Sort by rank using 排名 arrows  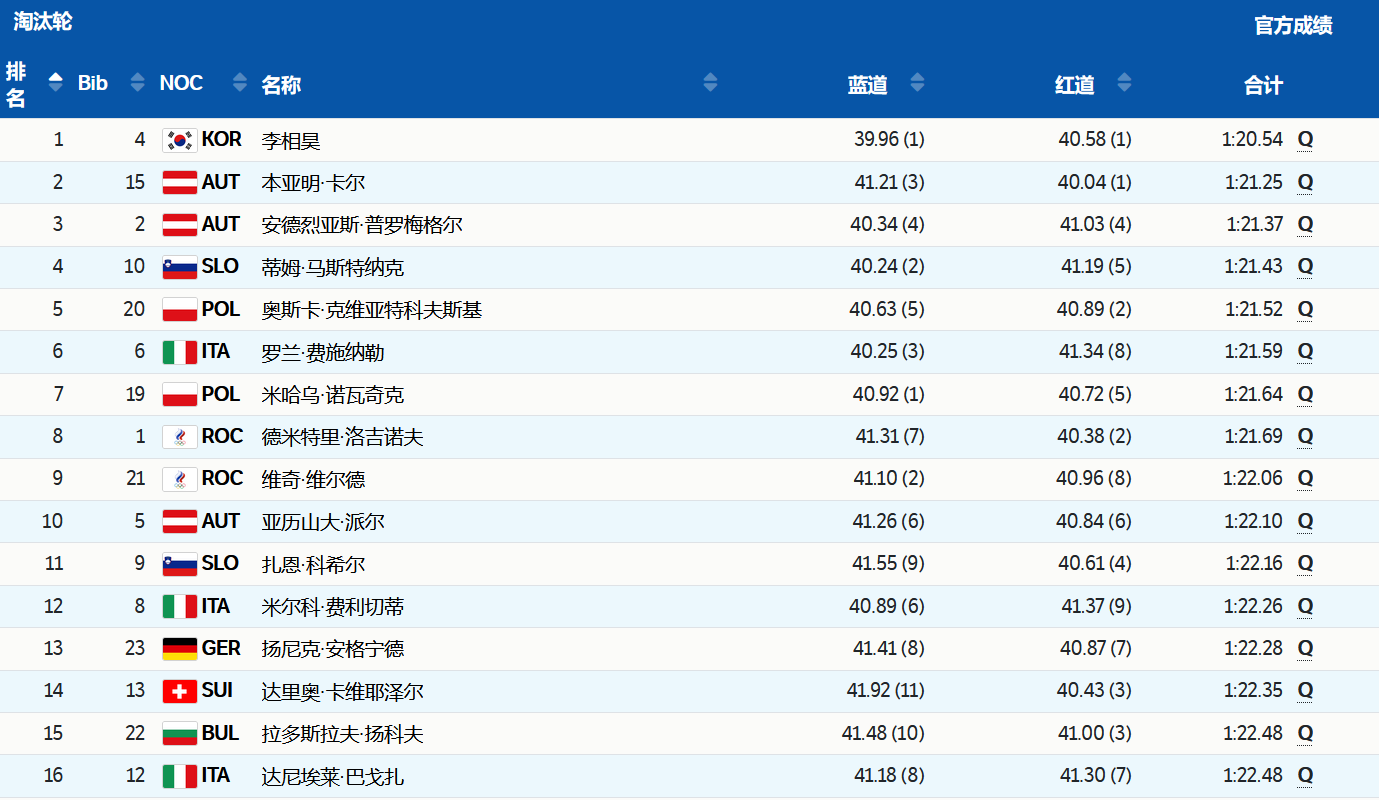click(x=56, y=83)
